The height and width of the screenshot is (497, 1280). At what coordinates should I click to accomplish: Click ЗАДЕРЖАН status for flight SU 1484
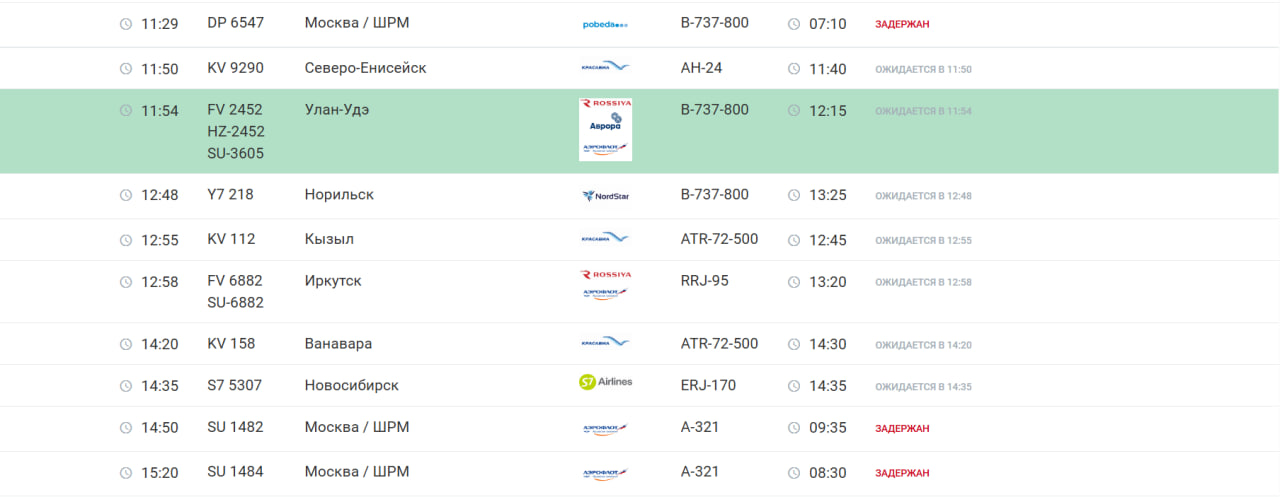pyautogui.click(x=902, y=473)
